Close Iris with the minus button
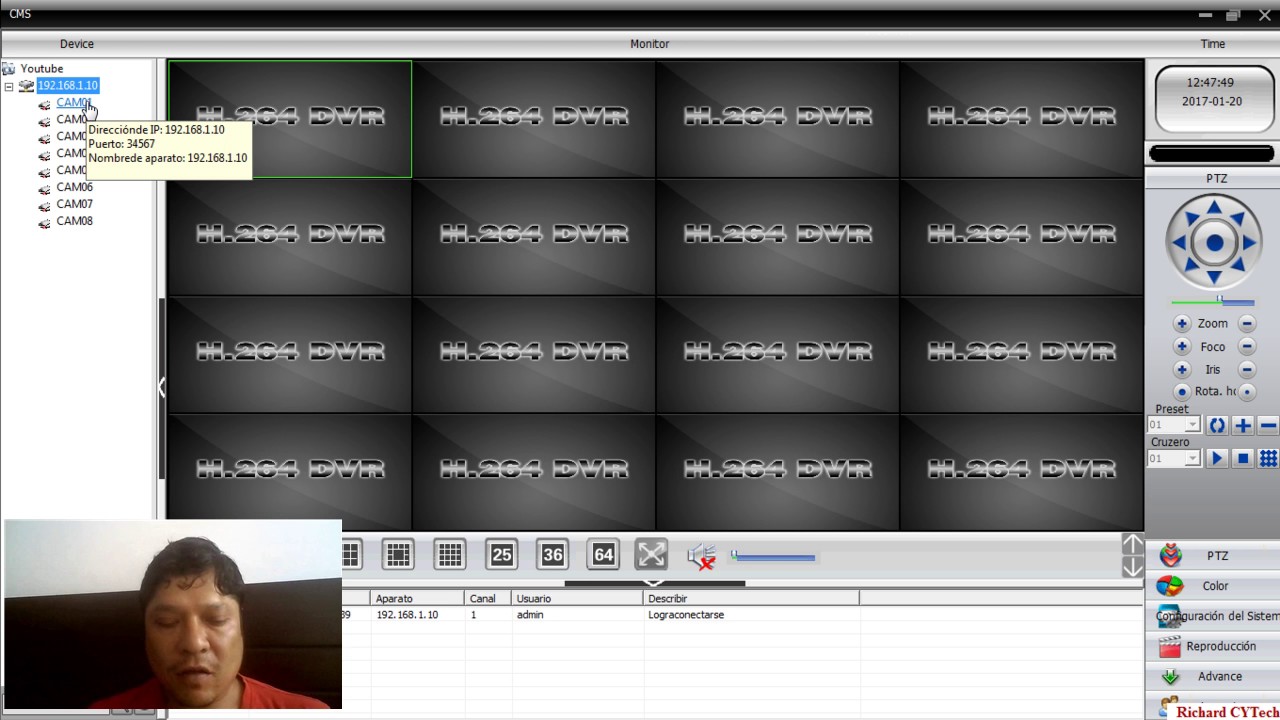The height and width of the screenshot is (720, 1280). (x=1247, y=369)
